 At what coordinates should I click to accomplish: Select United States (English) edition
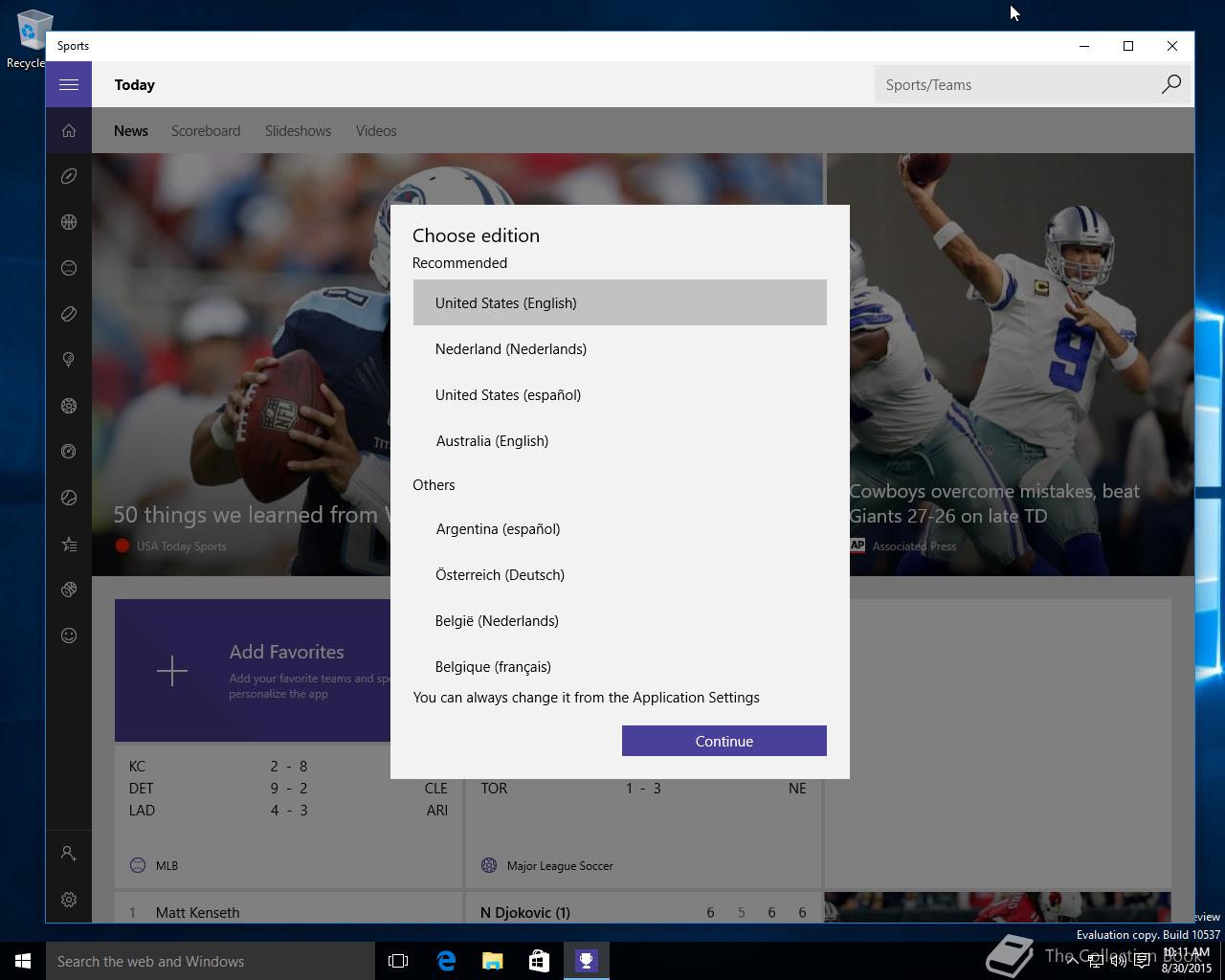[x=620, y=302]
